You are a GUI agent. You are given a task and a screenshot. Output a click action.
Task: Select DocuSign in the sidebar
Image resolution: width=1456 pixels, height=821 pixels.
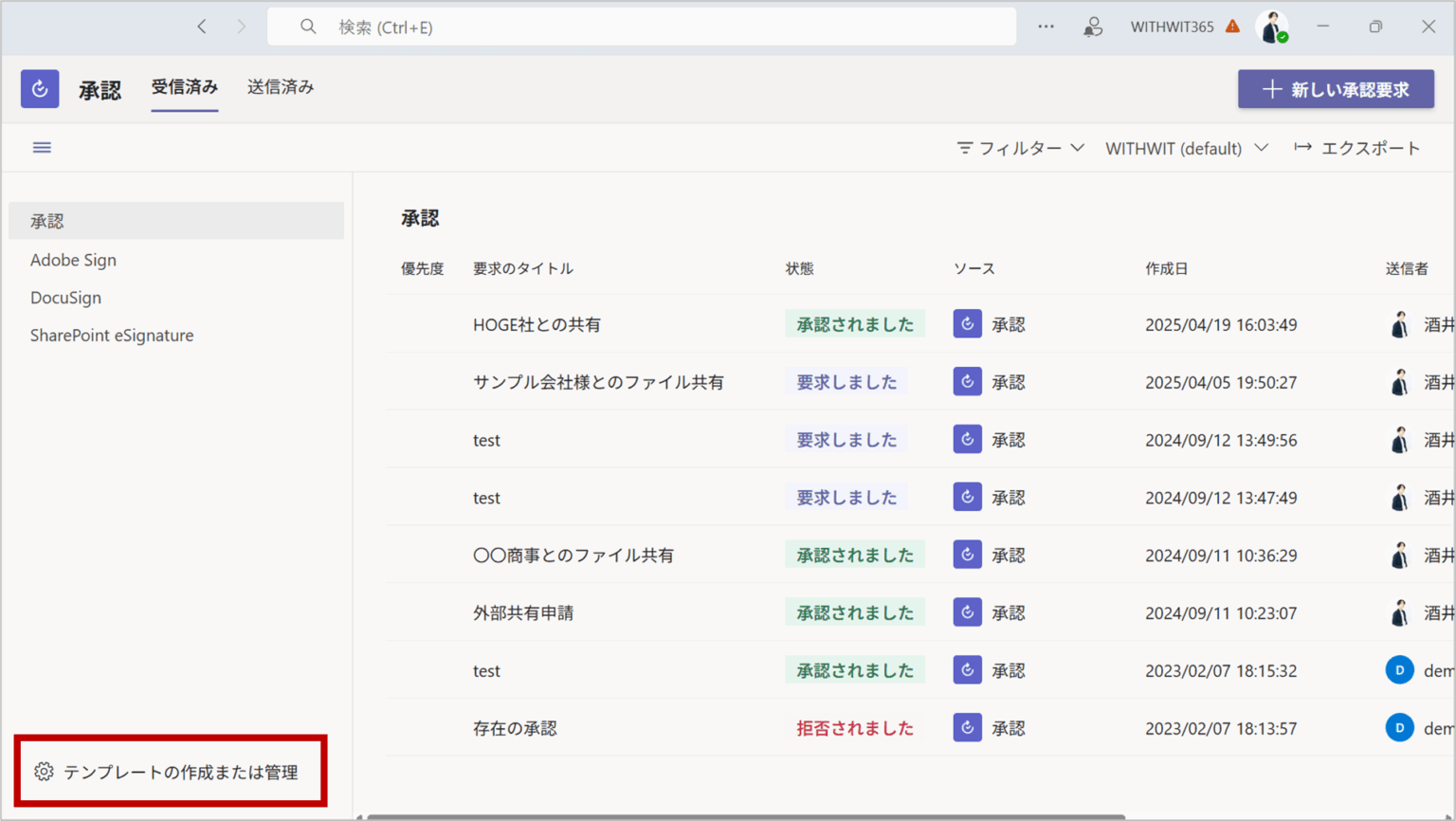pyautogui.click(x=65, y=297)
